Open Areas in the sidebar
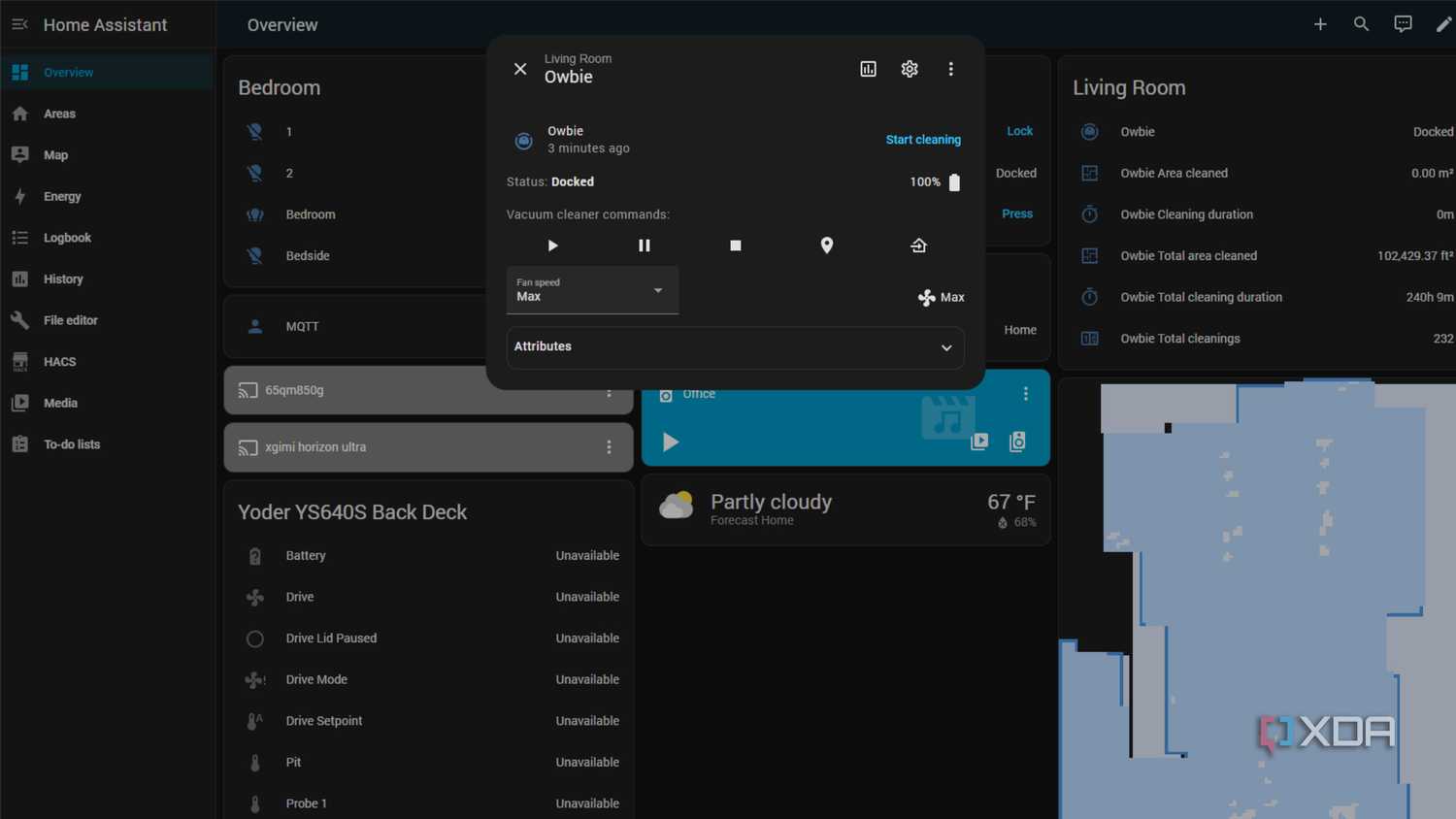The width and height of the screenshot is (1456, 819). (107, 114)
